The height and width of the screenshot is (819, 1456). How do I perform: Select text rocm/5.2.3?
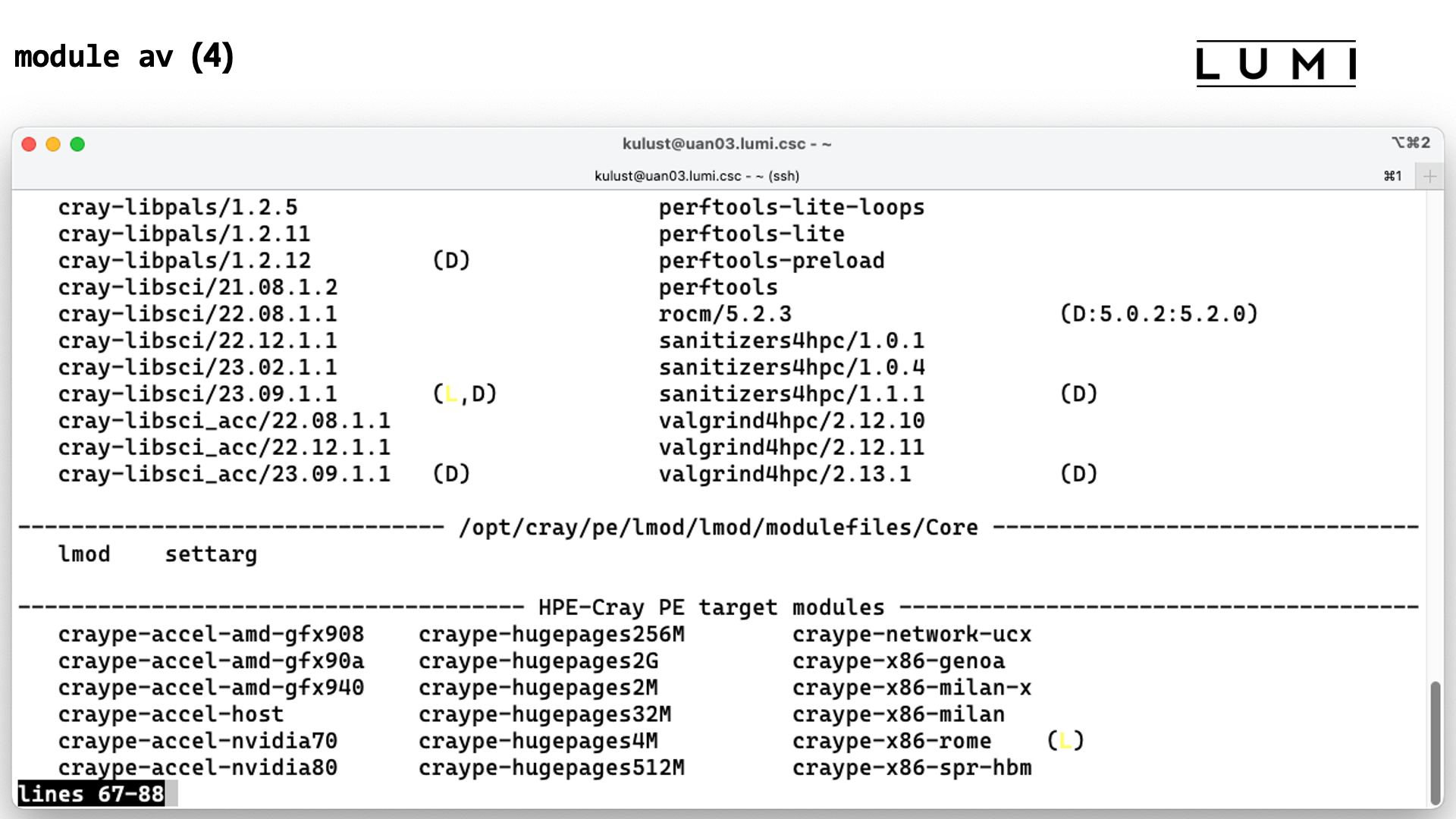tap(725, 314)
